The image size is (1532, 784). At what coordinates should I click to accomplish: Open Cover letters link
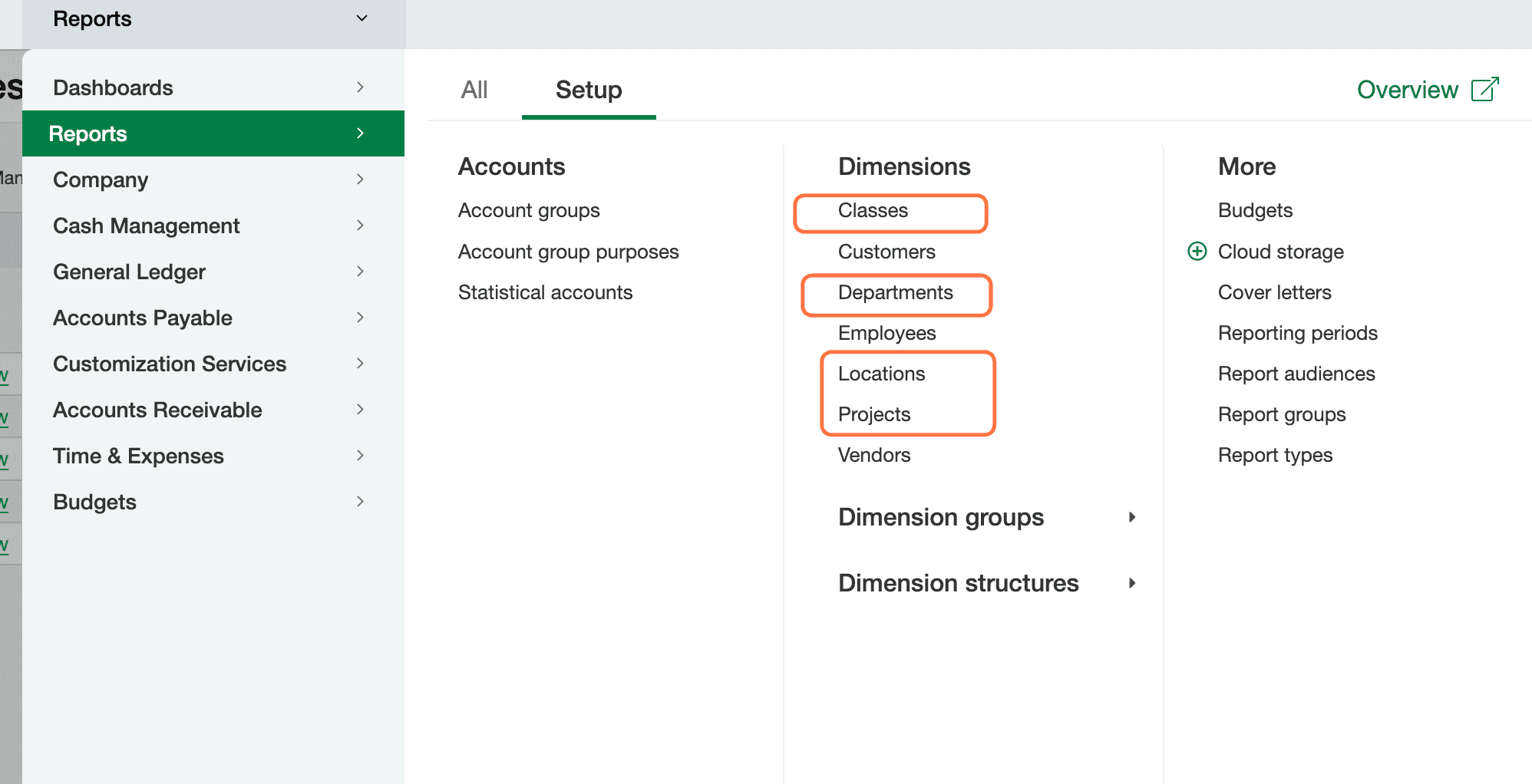click(1274, 292)
